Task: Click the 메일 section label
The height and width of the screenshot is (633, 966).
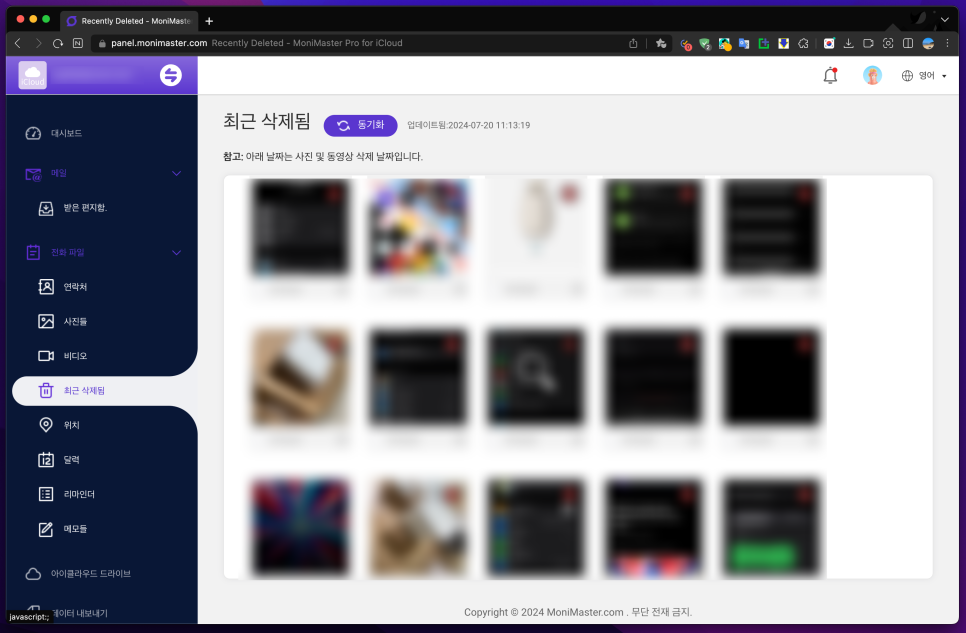Action: click(59, 173)
